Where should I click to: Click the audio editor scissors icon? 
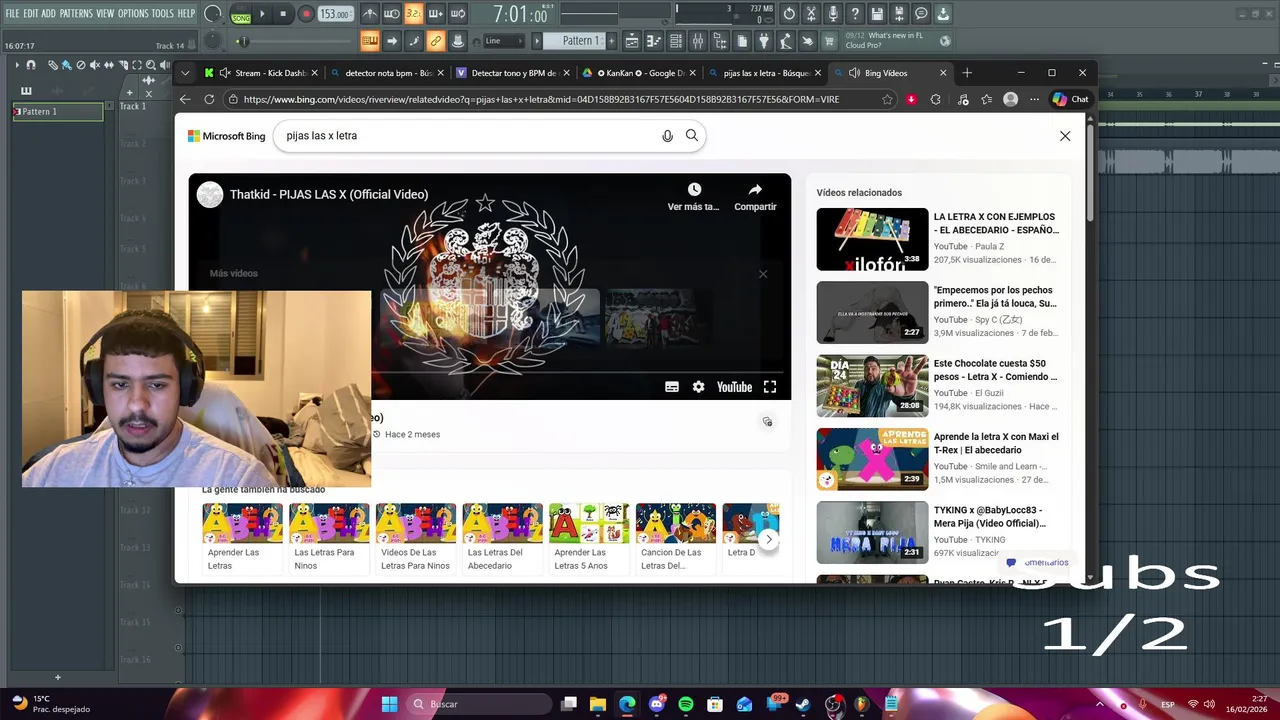coord(811,14)
